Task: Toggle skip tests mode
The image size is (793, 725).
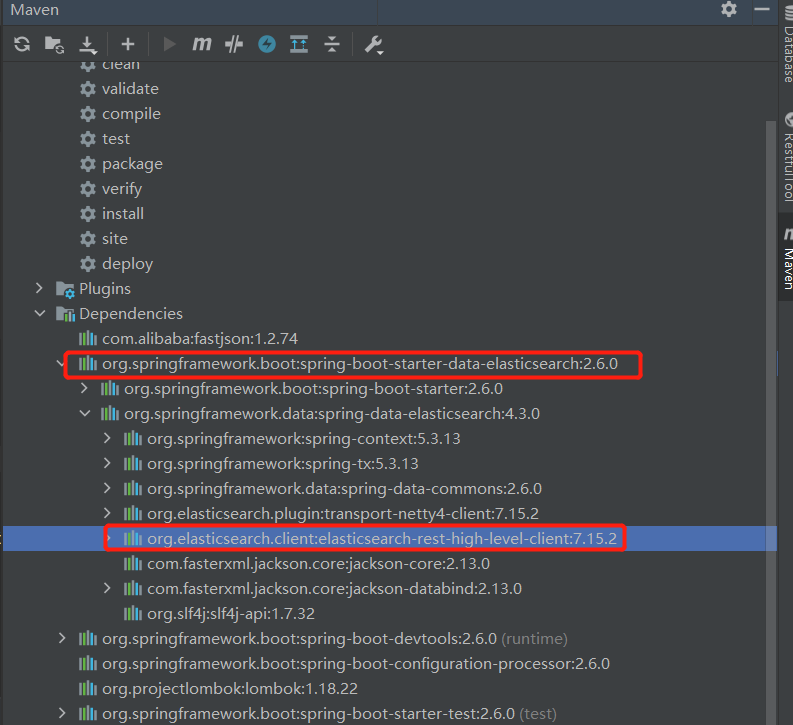Action: click(234, 44)
